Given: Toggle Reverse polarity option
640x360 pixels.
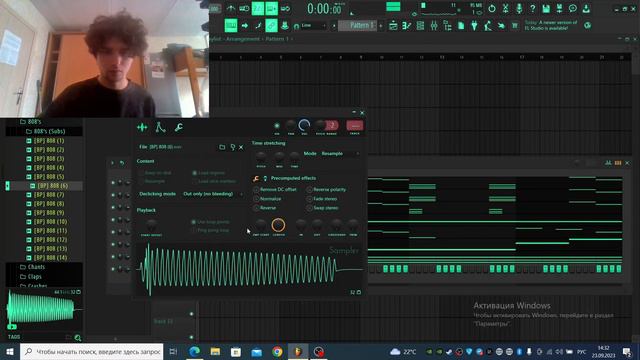Looking at the screenshot, I should (x=309, y=190).
